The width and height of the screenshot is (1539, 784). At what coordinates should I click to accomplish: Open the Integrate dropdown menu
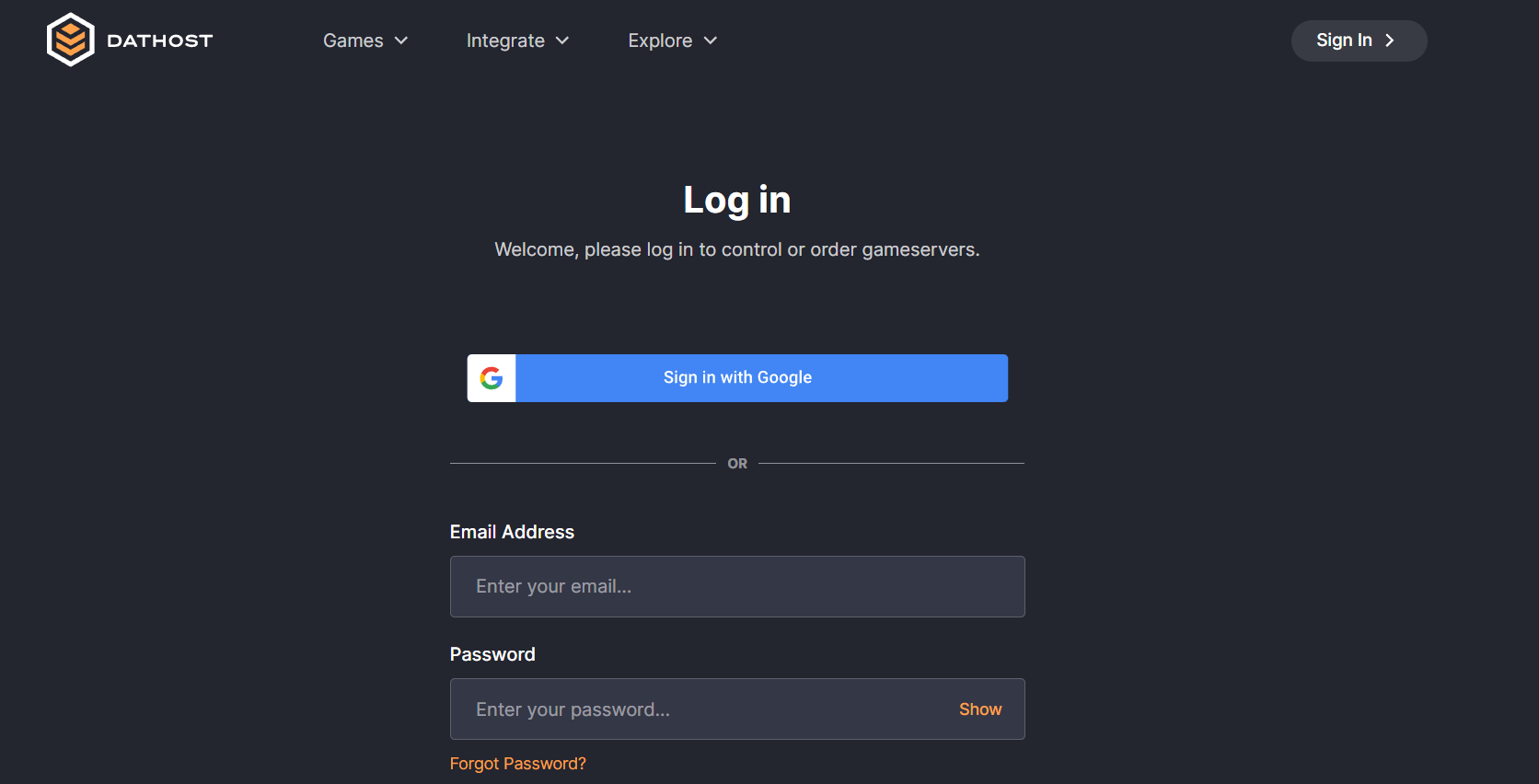517,40
